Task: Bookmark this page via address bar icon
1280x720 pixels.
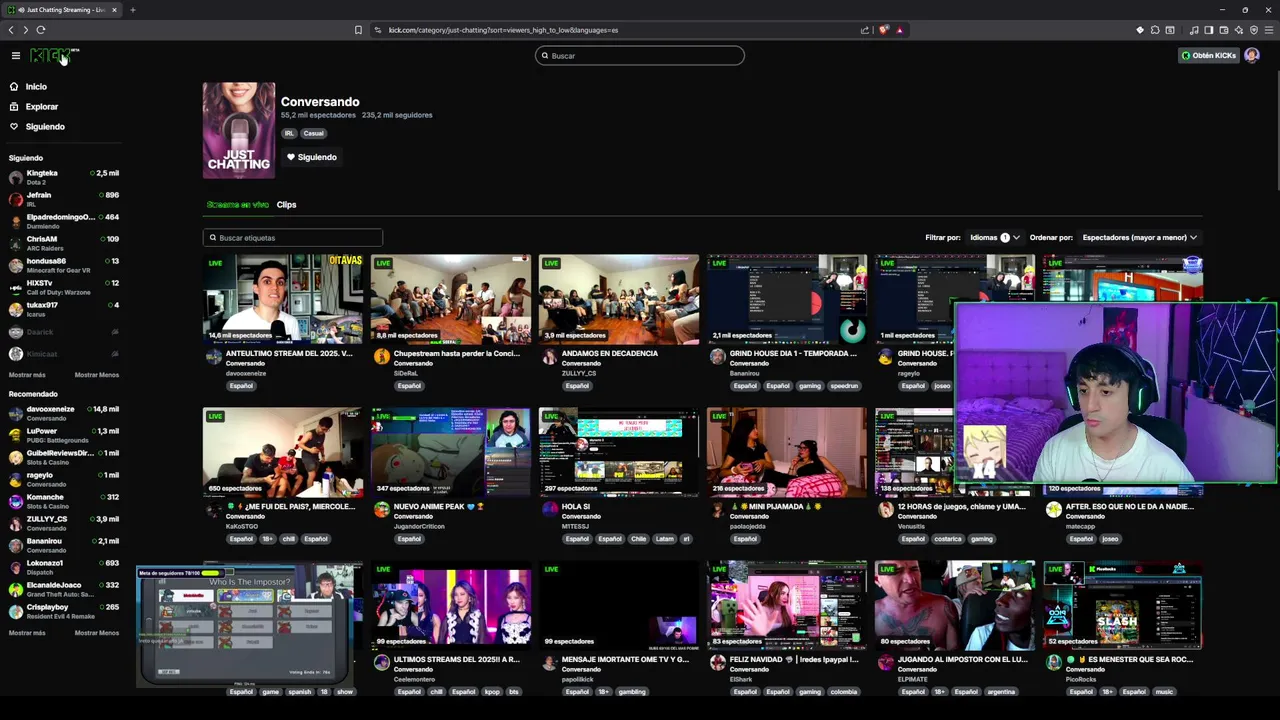Action: pyautogui.click(x=358, y=30)
